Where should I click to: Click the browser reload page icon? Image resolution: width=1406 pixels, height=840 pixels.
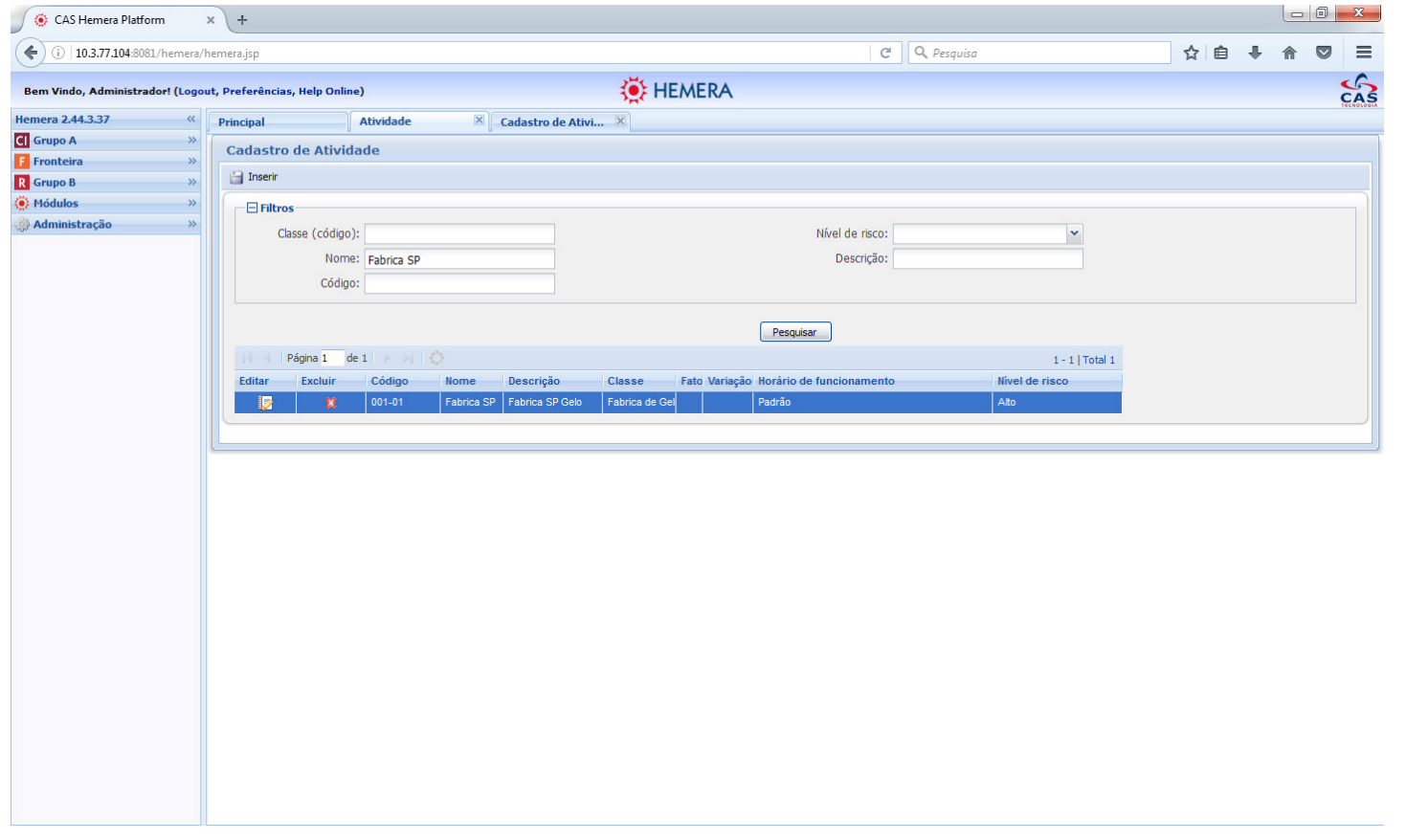click(x=885, y=53)
